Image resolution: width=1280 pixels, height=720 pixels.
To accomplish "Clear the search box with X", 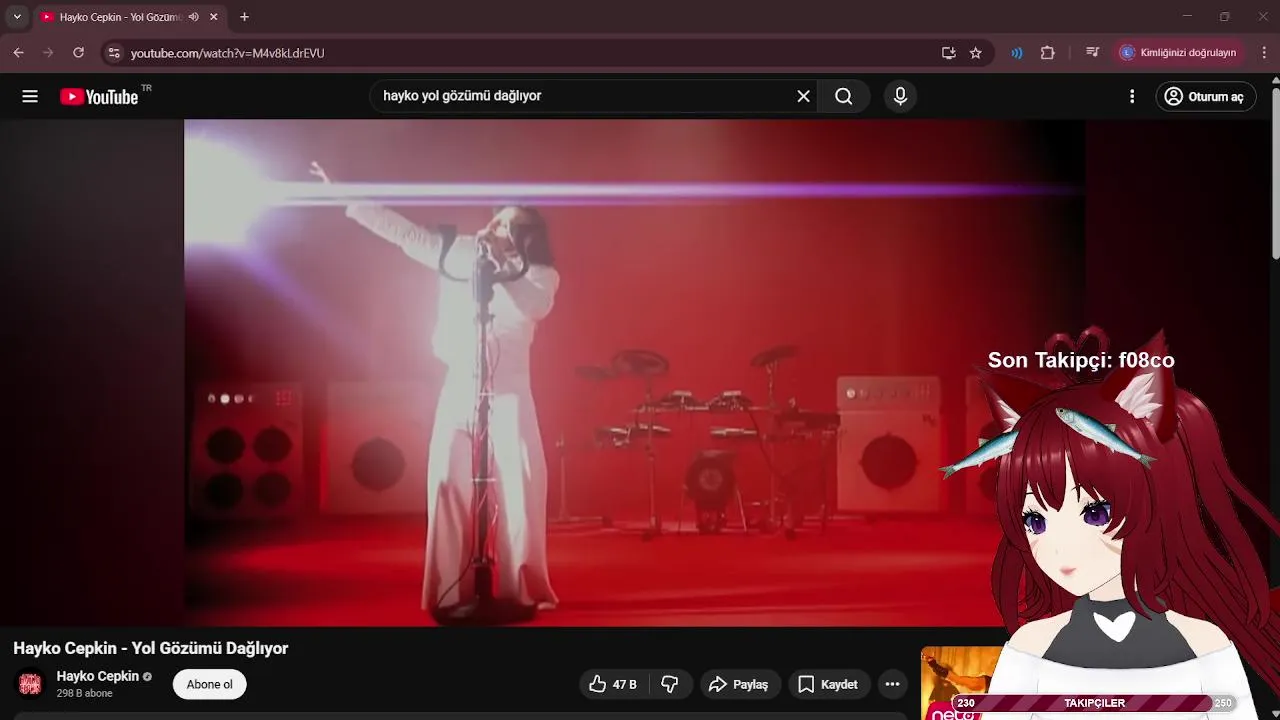I will [803, 96].
